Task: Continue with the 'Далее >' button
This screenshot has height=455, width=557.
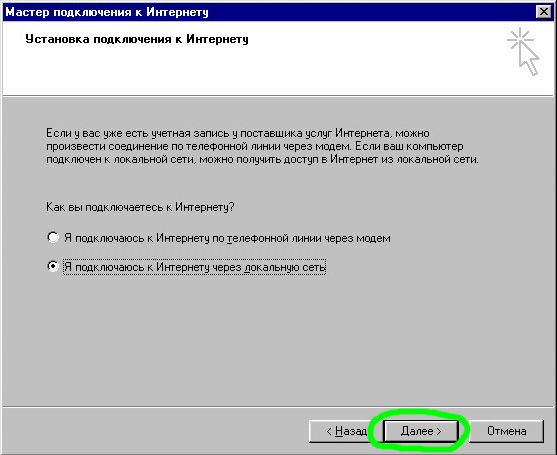Action: [421, 431]
